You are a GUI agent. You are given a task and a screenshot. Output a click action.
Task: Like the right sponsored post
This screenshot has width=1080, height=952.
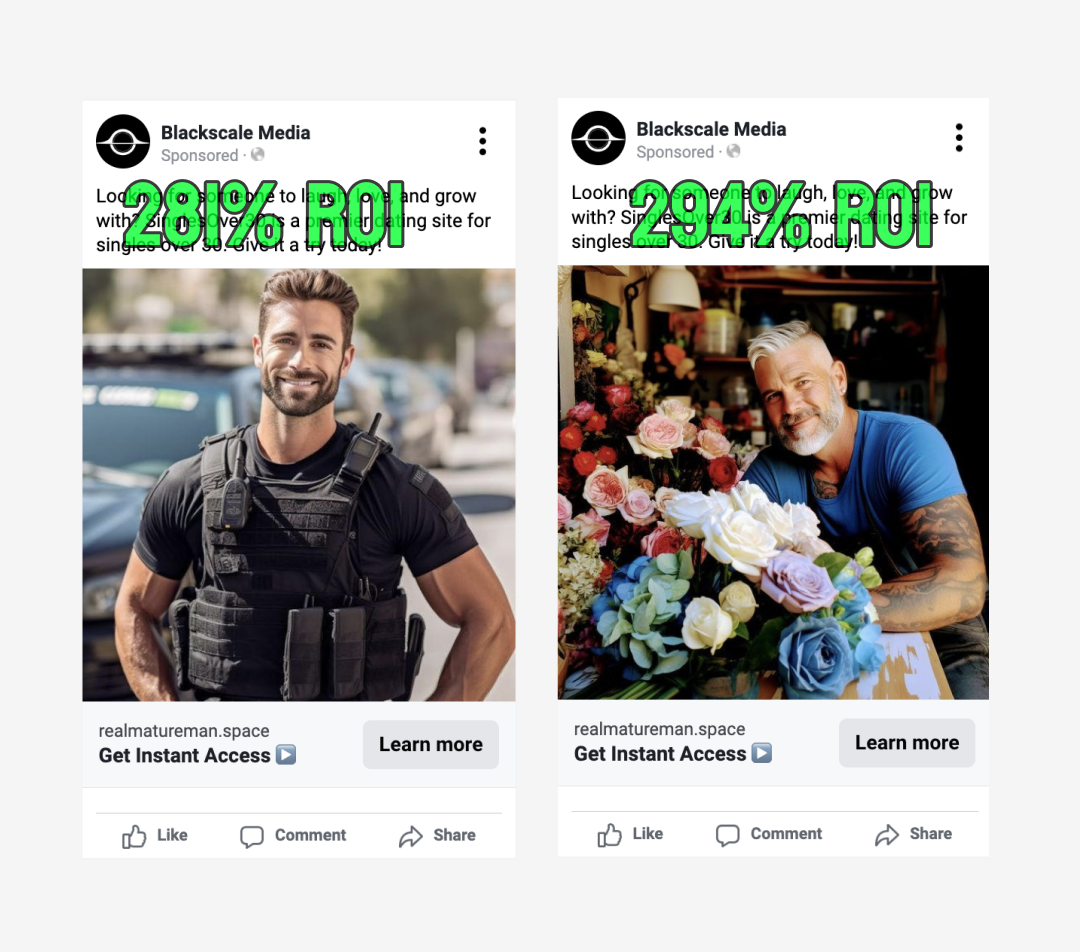(x=630, y=834)
